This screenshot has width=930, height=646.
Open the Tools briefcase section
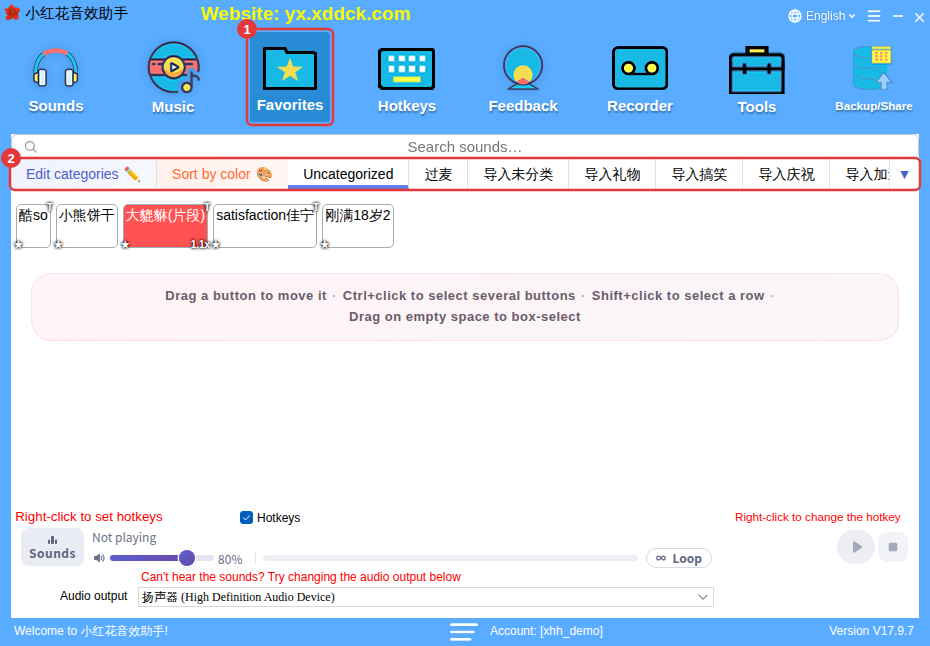point(757,80)
